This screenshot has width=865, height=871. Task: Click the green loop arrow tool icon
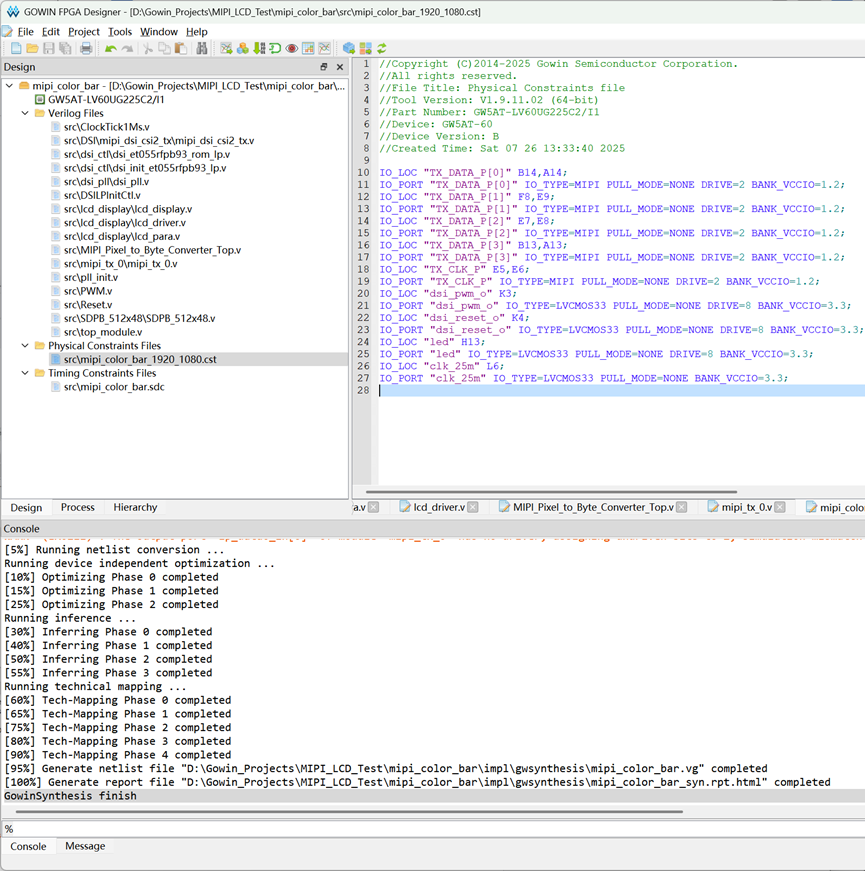pos(275,48)
